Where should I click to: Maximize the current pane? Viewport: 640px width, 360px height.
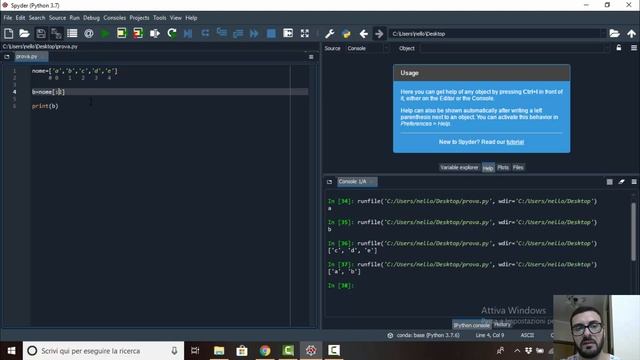point(288,33)
